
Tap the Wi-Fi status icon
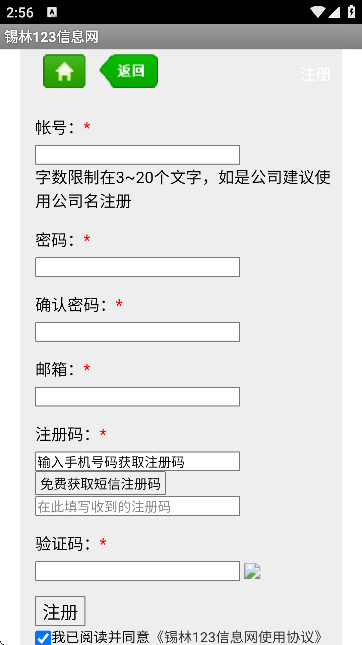[x=318, y=12]
